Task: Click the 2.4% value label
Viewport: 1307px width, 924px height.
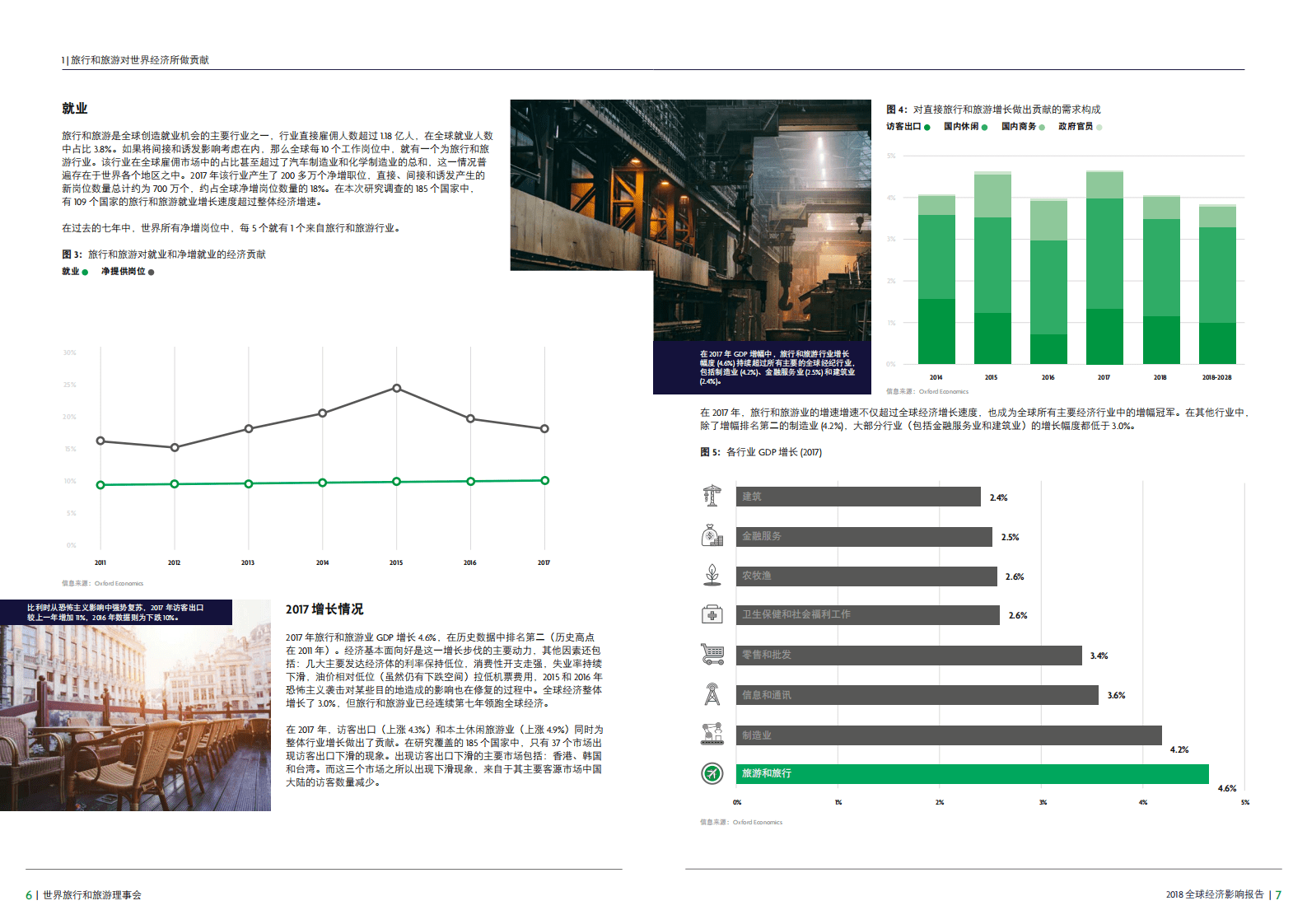Action: tap(998, 497)
